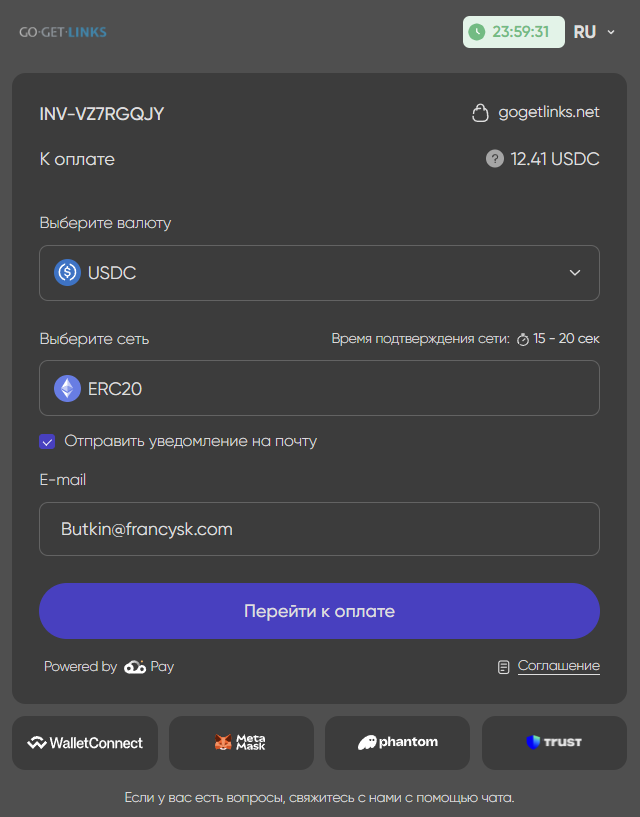Select the Phantom wallet option

(x=397, y=743)
